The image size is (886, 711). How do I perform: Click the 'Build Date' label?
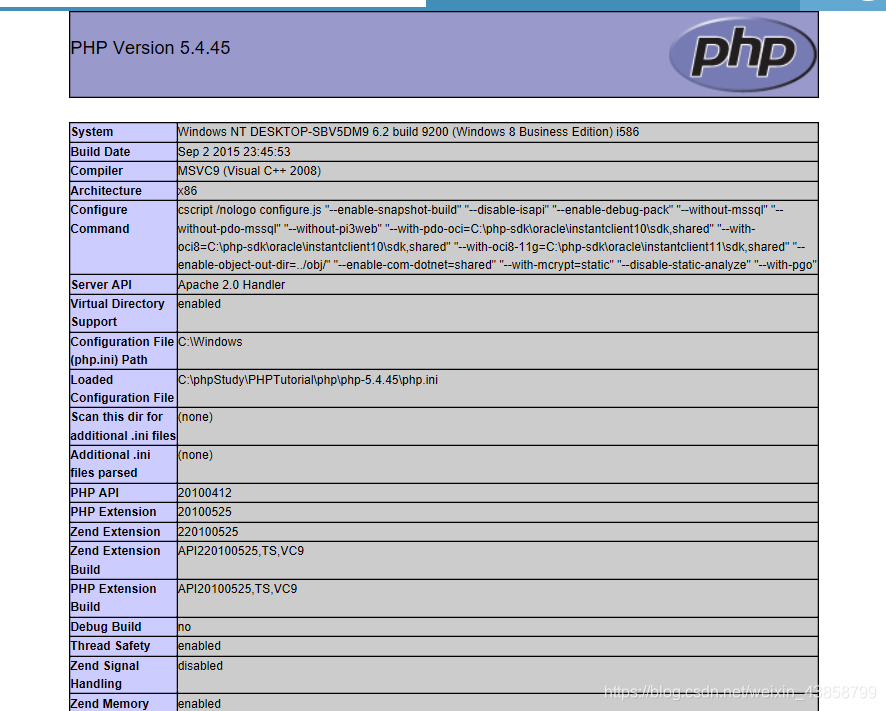[x=101, y=152]
